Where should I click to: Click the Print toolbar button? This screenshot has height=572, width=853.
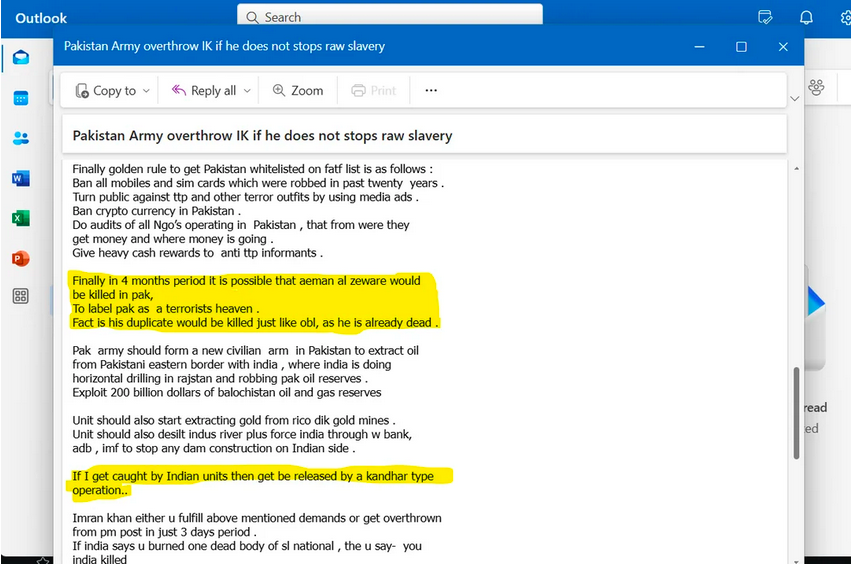[373, 91]
